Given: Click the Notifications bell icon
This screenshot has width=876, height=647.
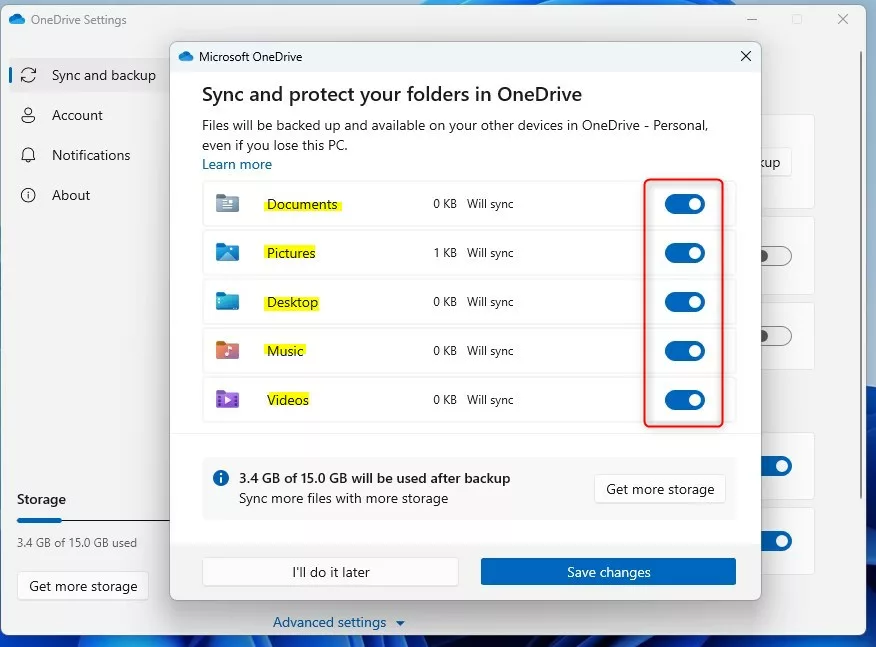Looking at the screenshot, I should (x=28, y=155).
